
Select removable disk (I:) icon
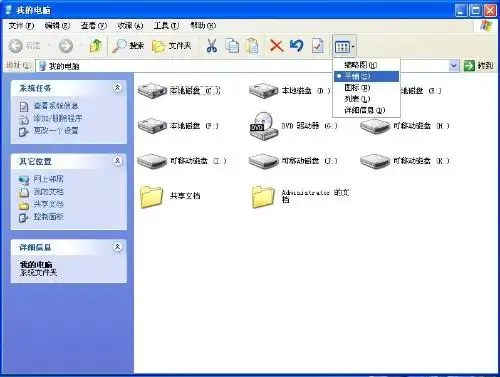(152, 161)
